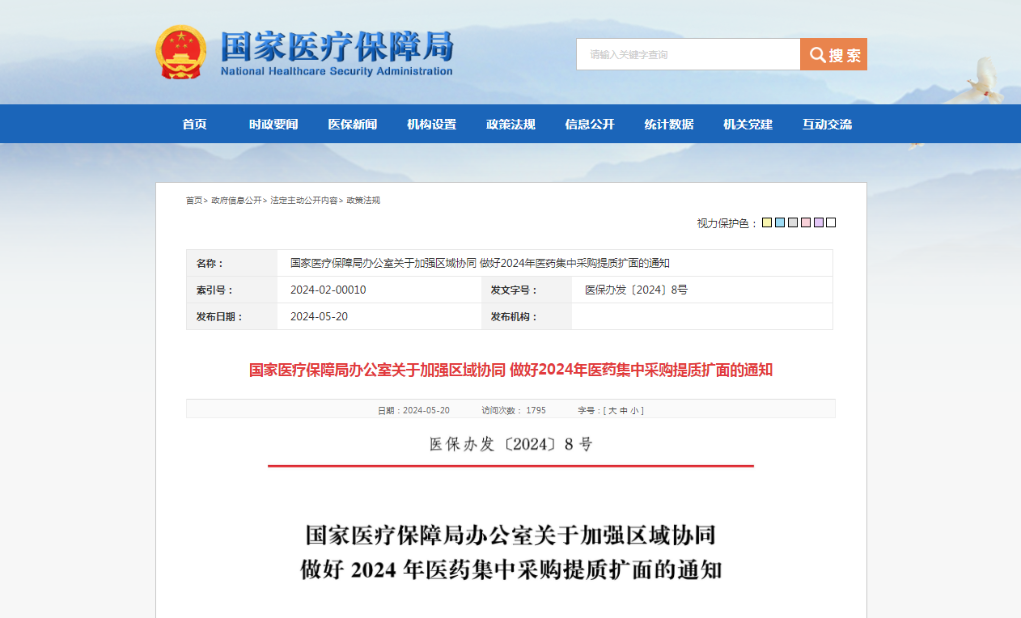The width and height of the screenshot is (1021, 618).
Task: Set font size to 大 (large)
Action: pos(611,411)
